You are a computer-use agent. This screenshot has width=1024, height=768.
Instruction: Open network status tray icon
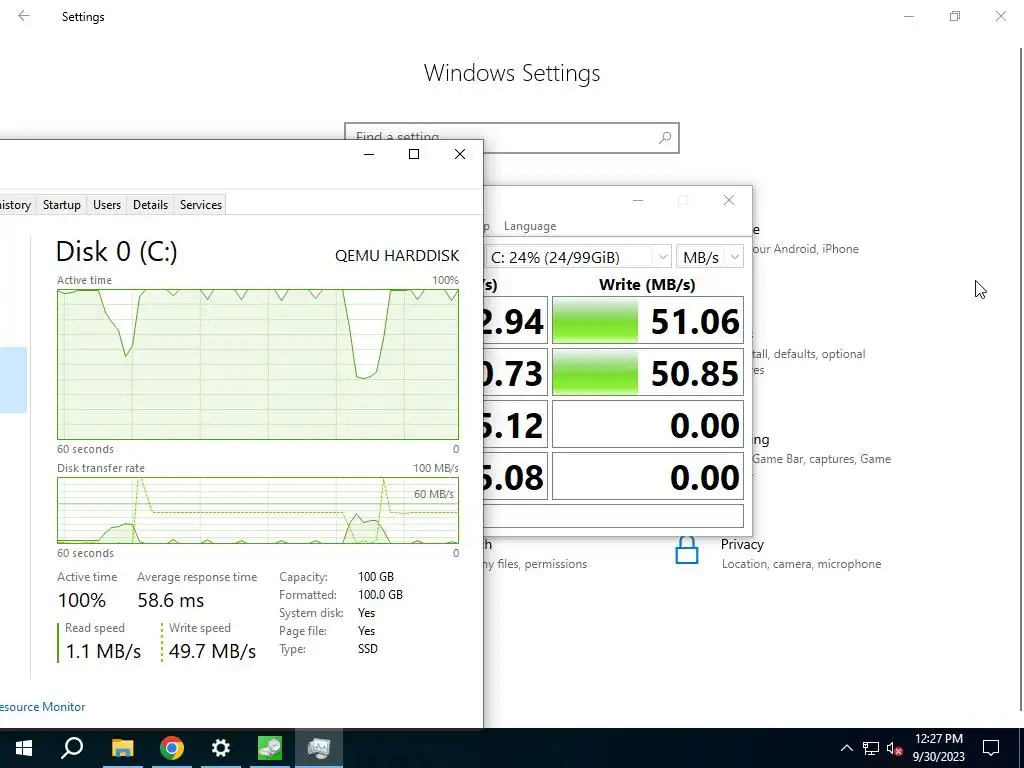871,748
